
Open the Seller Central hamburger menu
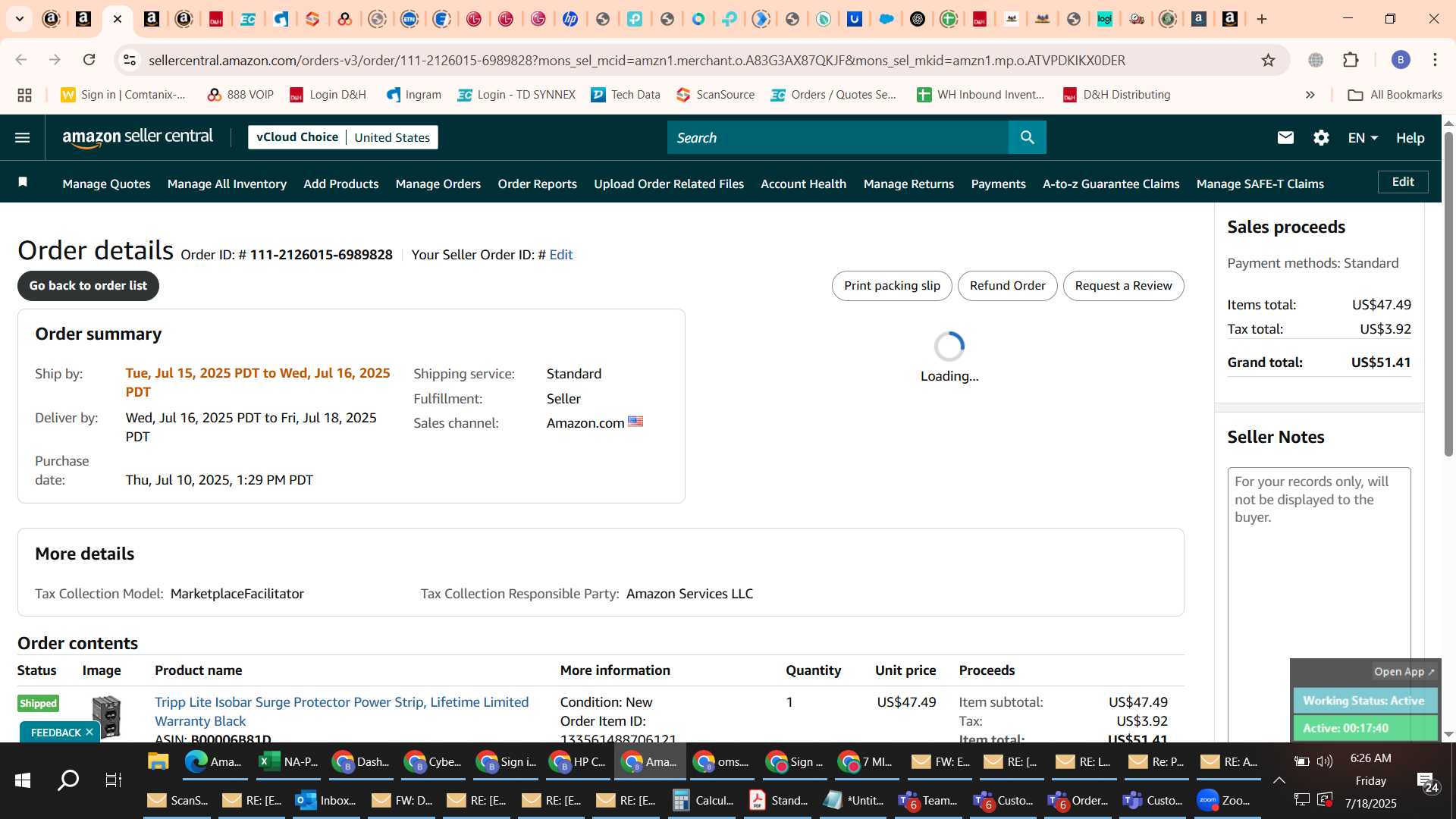click(23, 137)
